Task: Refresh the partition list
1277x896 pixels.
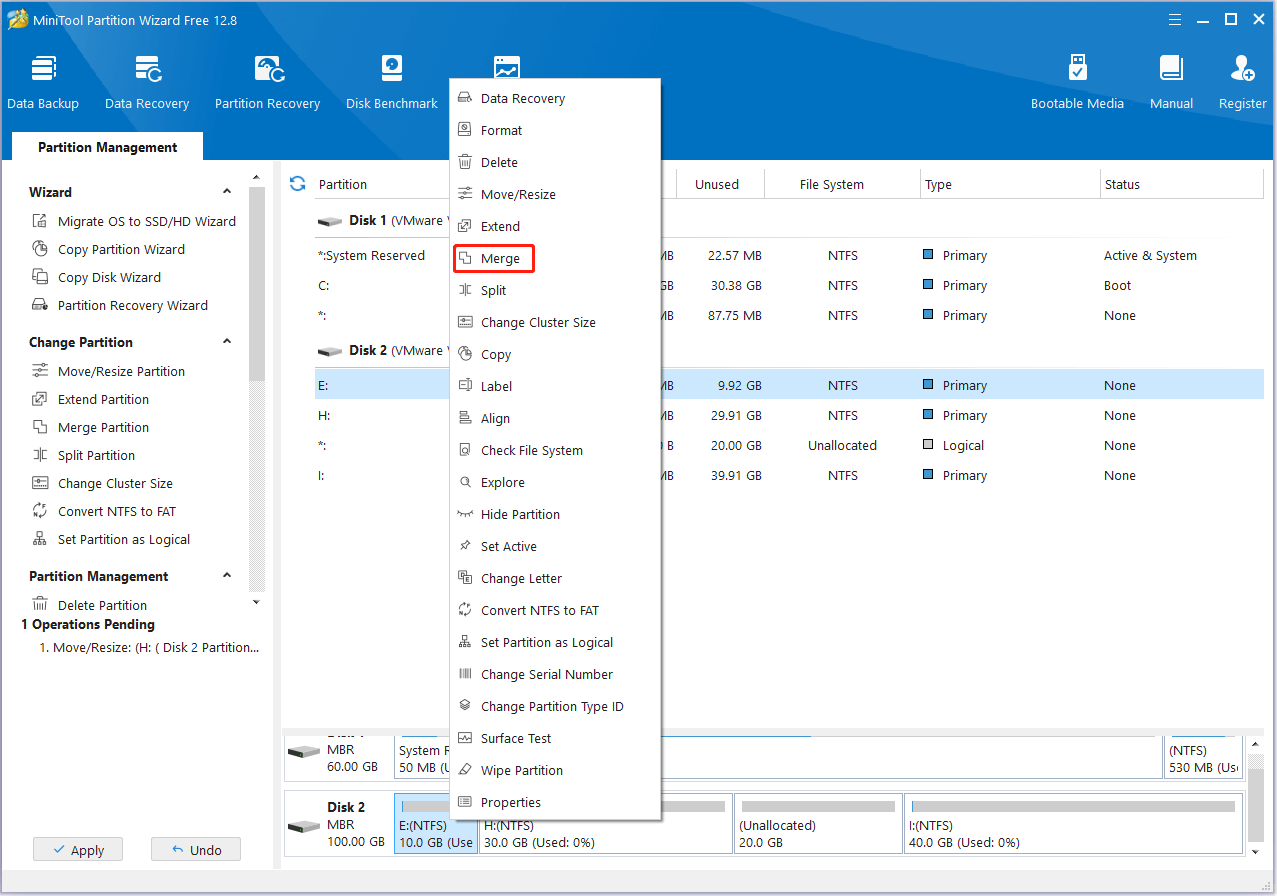Action: coord(297,184)
